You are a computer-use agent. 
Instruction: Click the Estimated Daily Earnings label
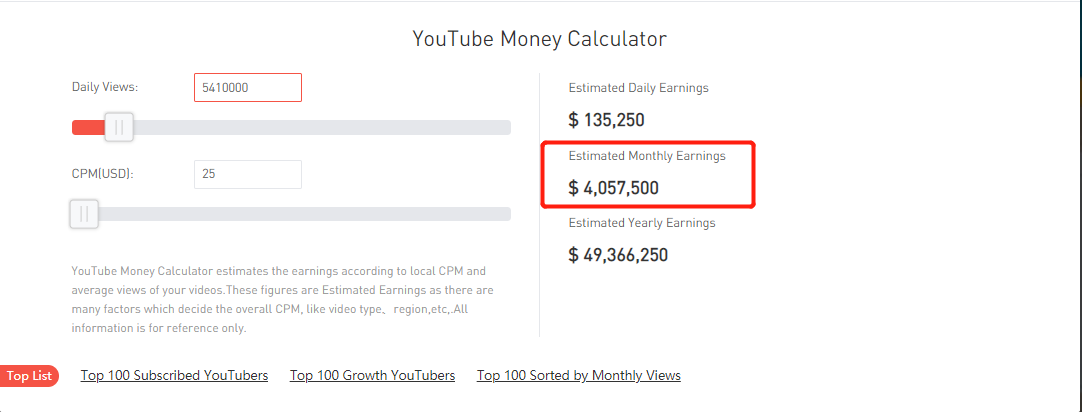coord(638,88)
